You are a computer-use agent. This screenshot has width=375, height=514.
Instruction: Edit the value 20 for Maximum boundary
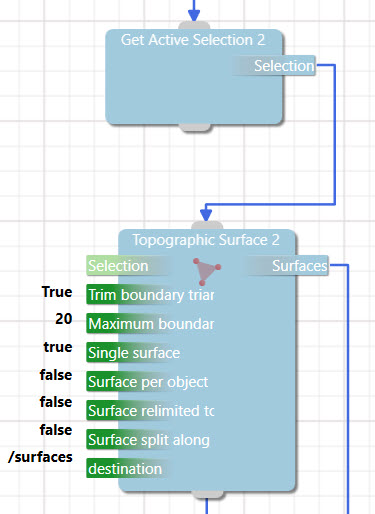[64, 319]
